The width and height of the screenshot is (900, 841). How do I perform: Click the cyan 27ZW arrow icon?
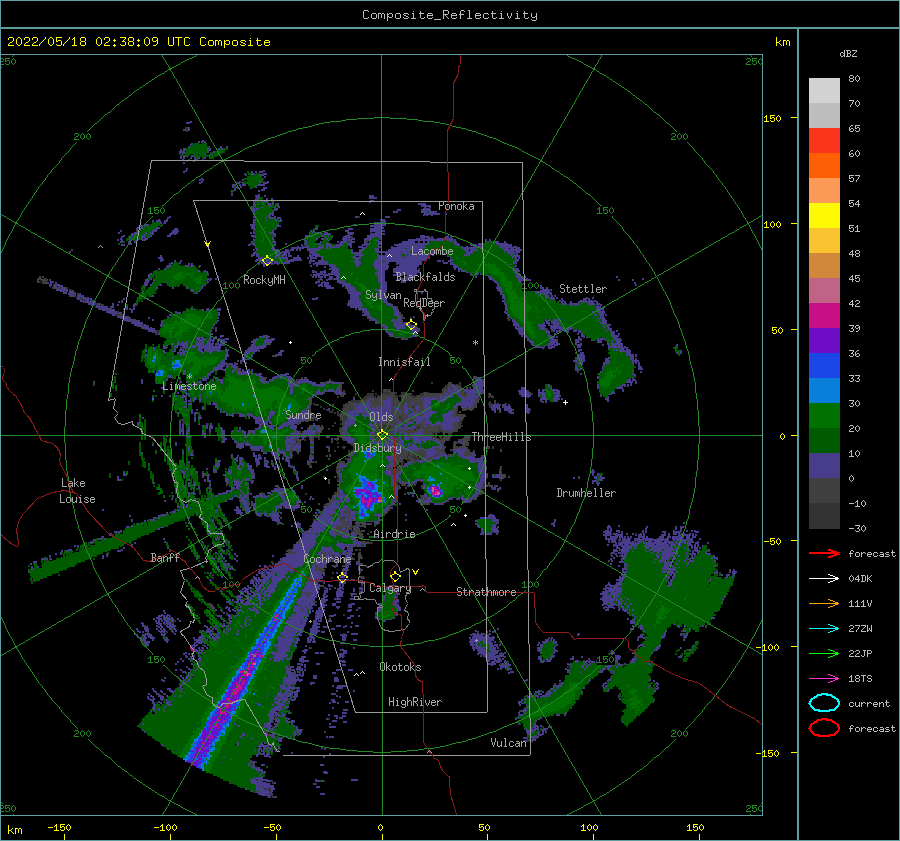pyautogui.click(x=824, y=629)
